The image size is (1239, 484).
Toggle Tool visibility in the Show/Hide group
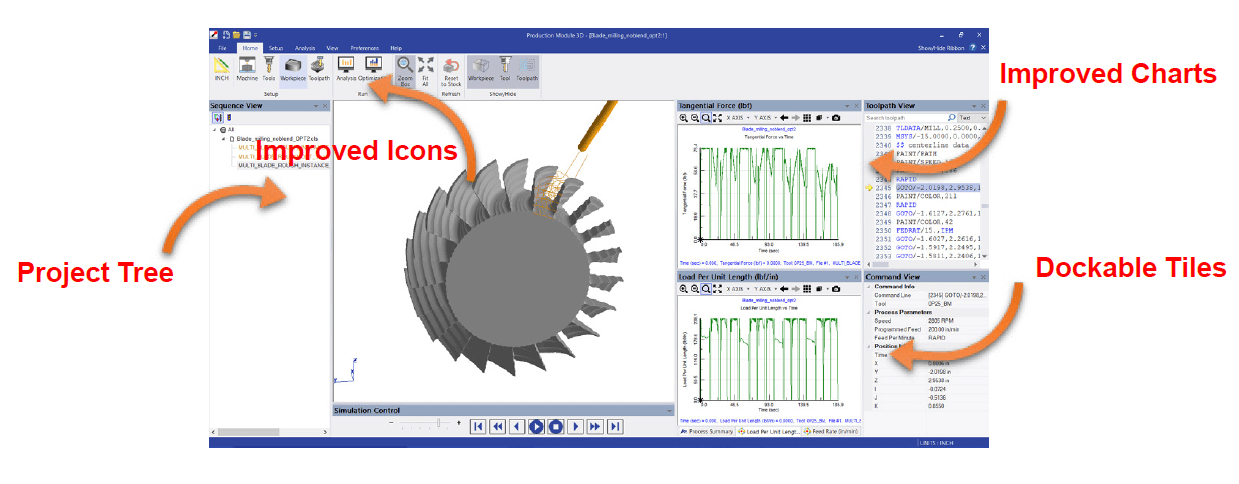coord(505,69)
